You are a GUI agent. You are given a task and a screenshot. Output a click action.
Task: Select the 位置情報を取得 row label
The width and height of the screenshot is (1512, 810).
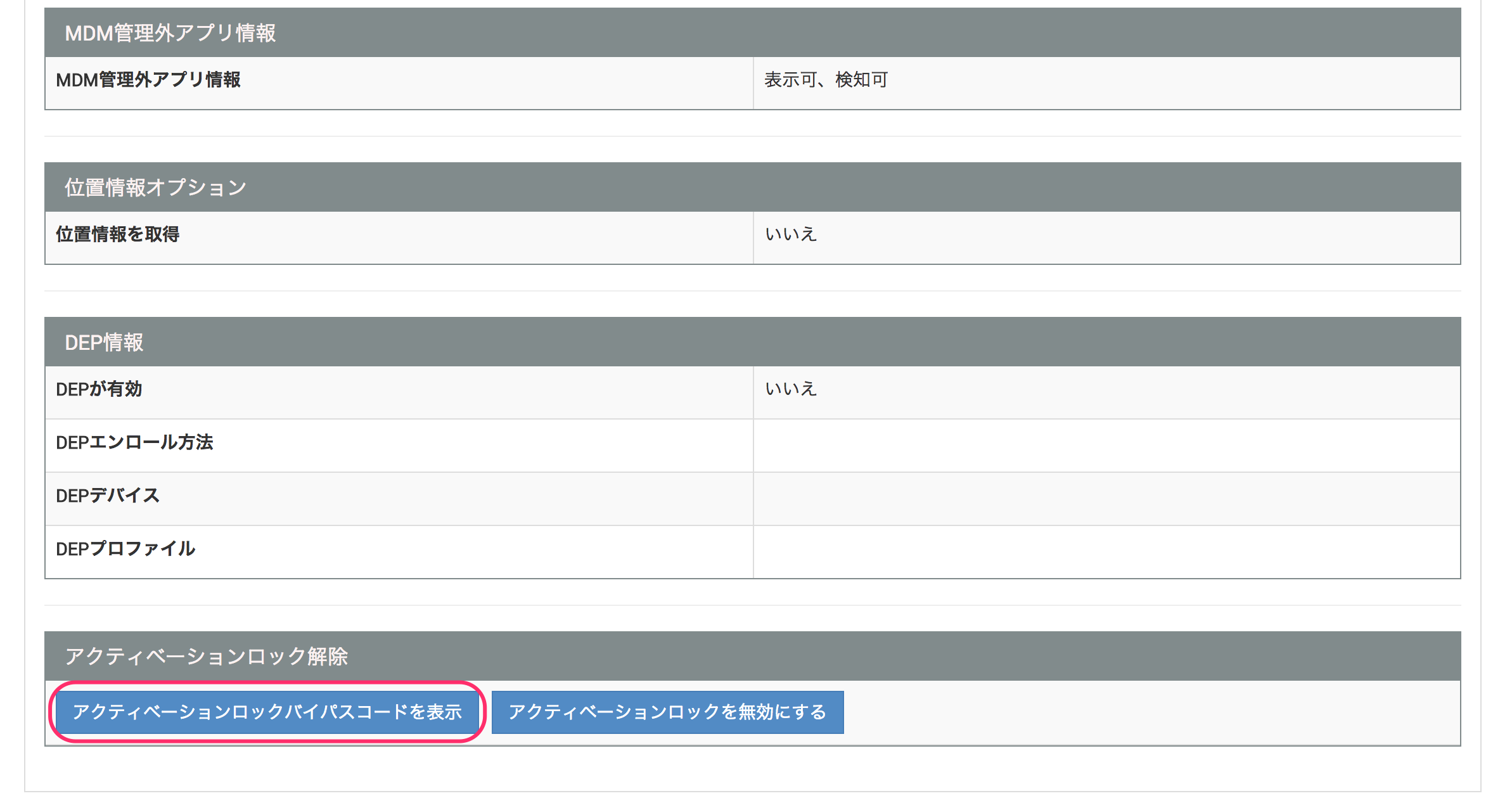point(118,235)
